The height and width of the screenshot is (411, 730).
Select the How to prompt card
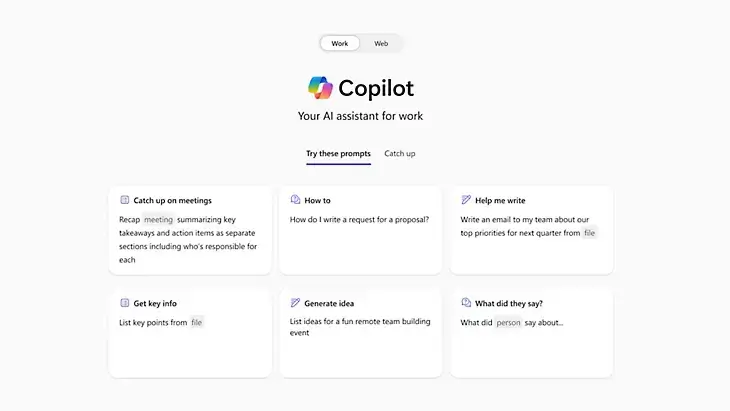(360, 230)
